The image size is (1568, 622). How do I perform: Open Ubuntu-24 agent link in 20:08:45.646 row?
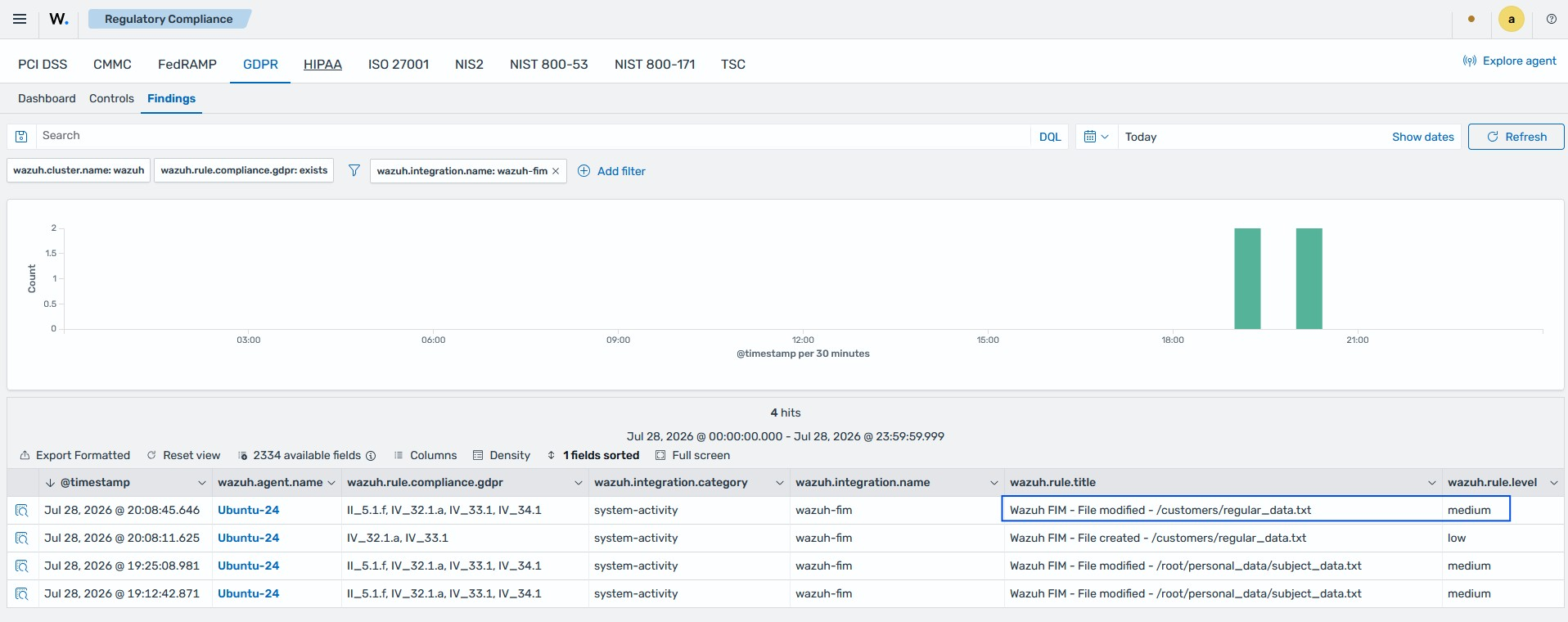[x=248, y=510]
